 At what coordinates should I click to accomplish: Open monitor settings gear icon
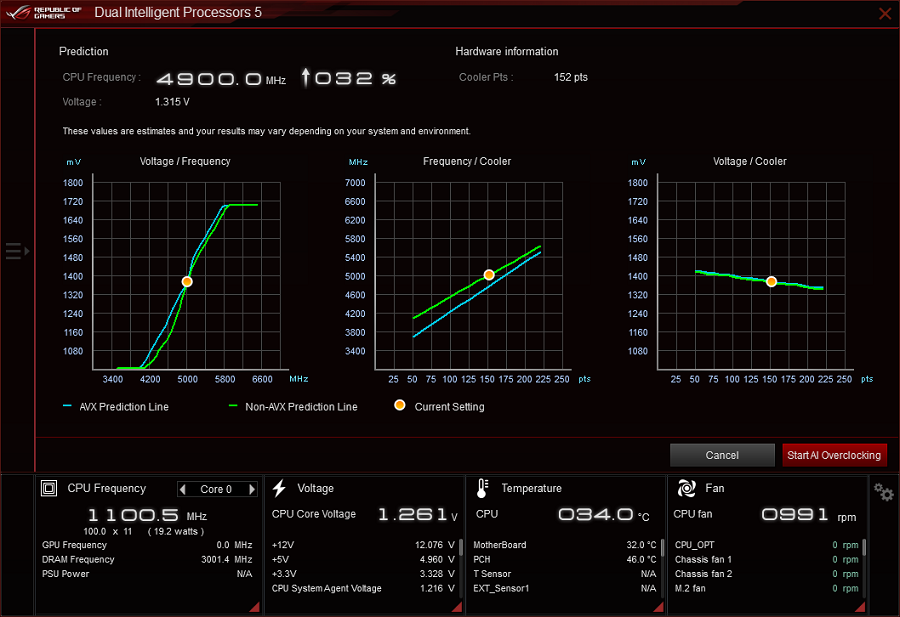[883, 492]
